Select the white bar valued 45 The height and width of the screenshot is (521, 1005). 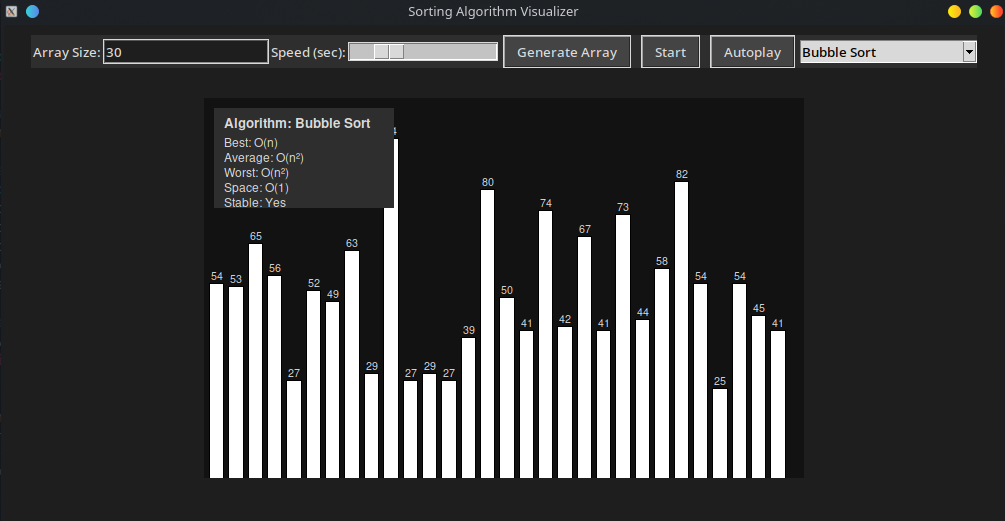(x=758, y=397)
